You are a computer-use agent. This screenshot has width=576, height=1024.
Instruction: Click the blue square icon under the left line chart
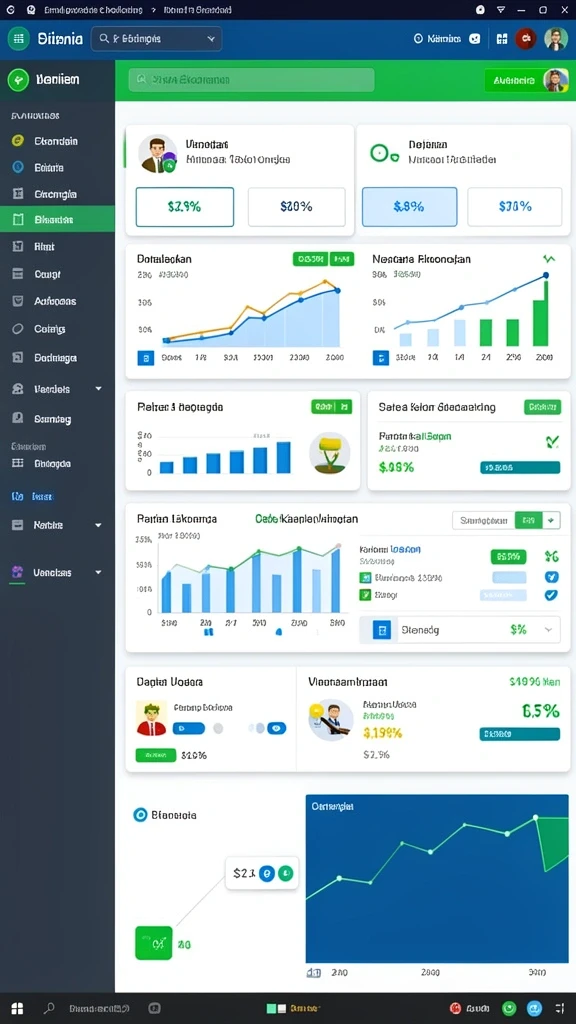(x=146, y=358)
